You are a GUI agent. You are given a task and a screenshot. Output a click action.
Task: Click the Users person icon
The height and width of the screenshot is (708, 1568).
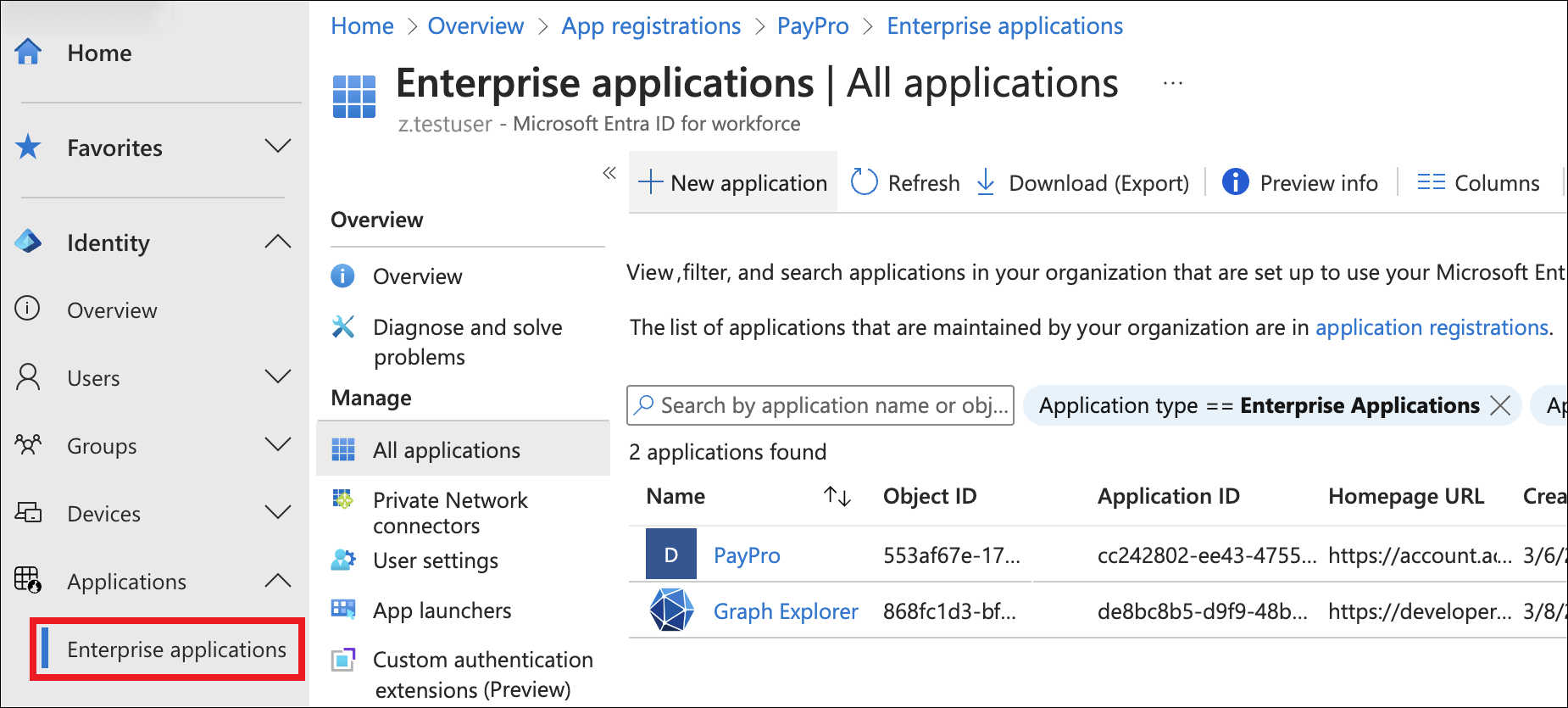click(28, 376)
